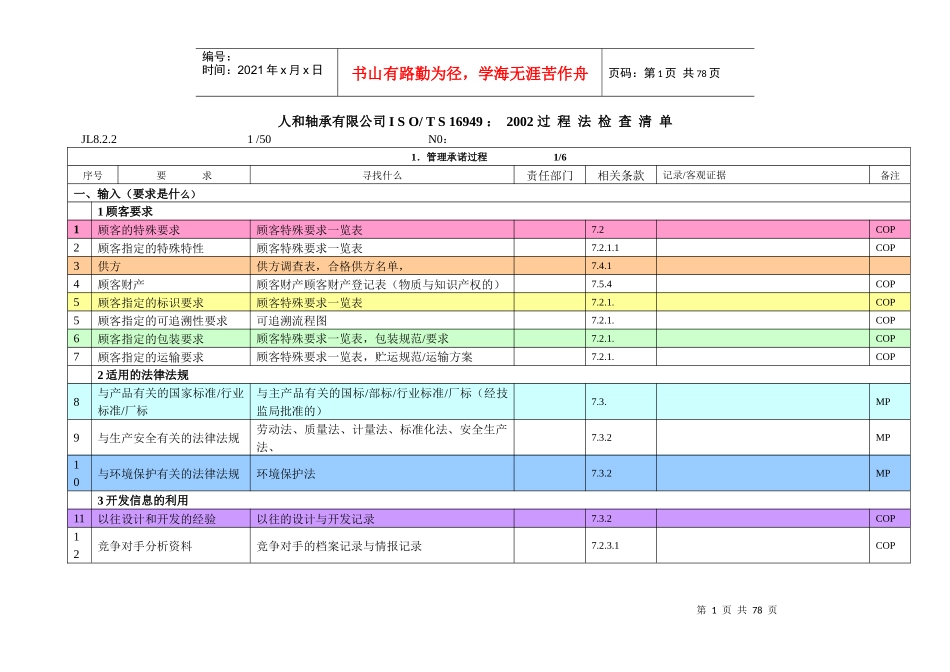Click clause number '7.5.4'
Screen dimensions: 950x672
pyautogui.click(x=602, y=284)
